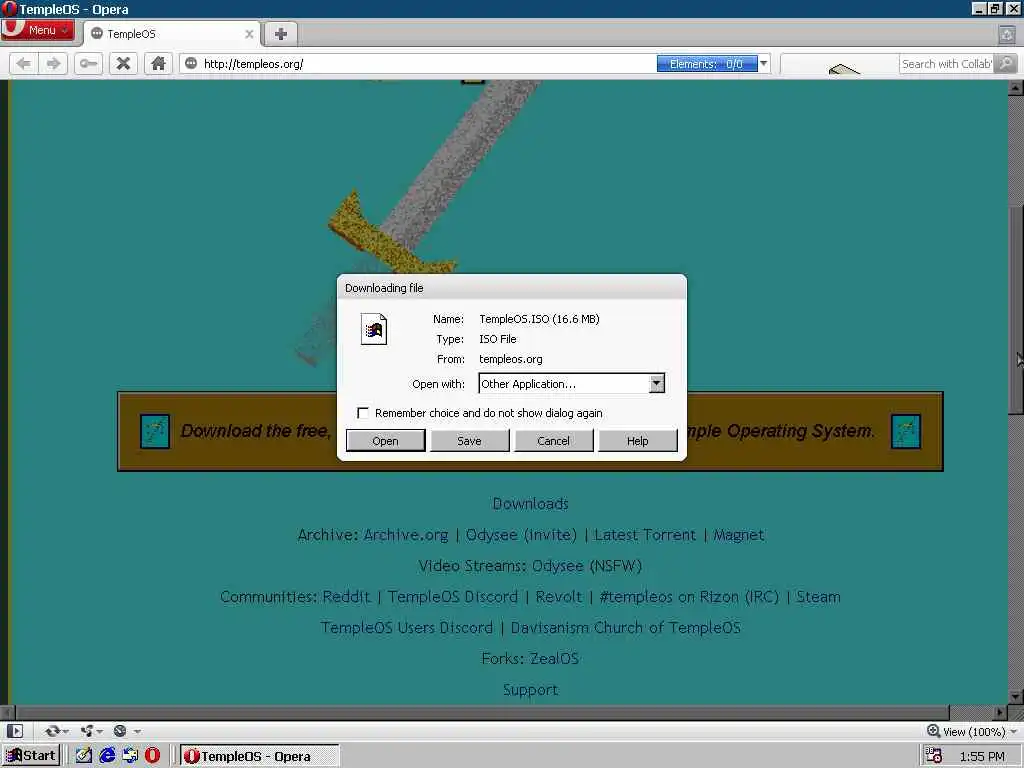Open the closed tabs trash icon
This screenshot has height=768, width=1024.
coord(1007,35)
